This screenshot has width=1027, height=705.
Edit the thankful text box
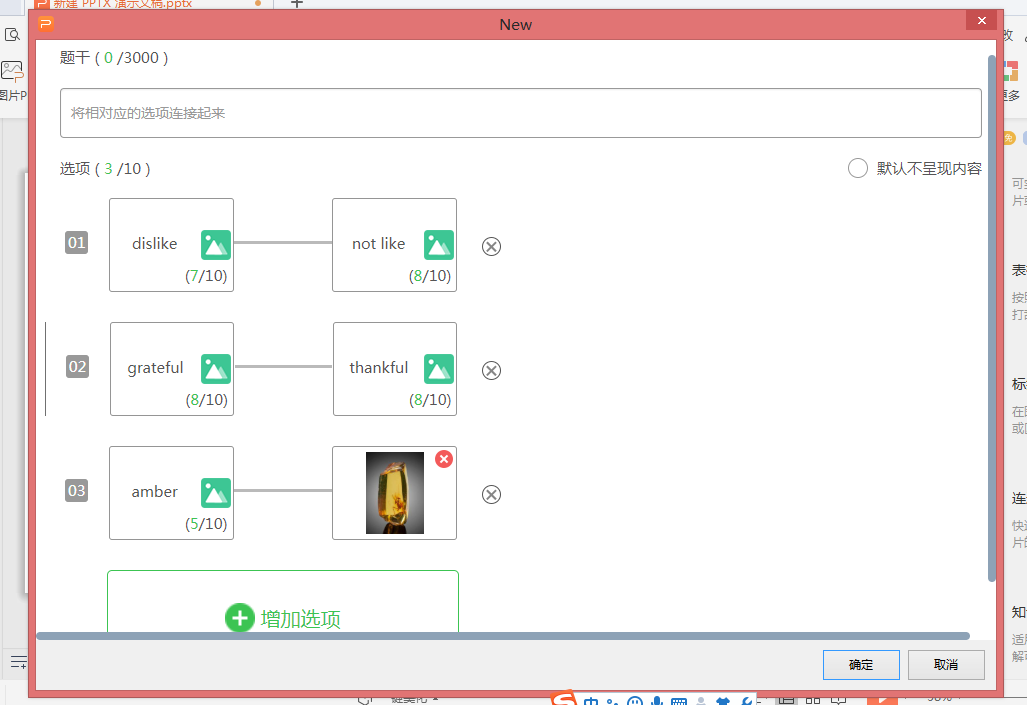point(378,368)
